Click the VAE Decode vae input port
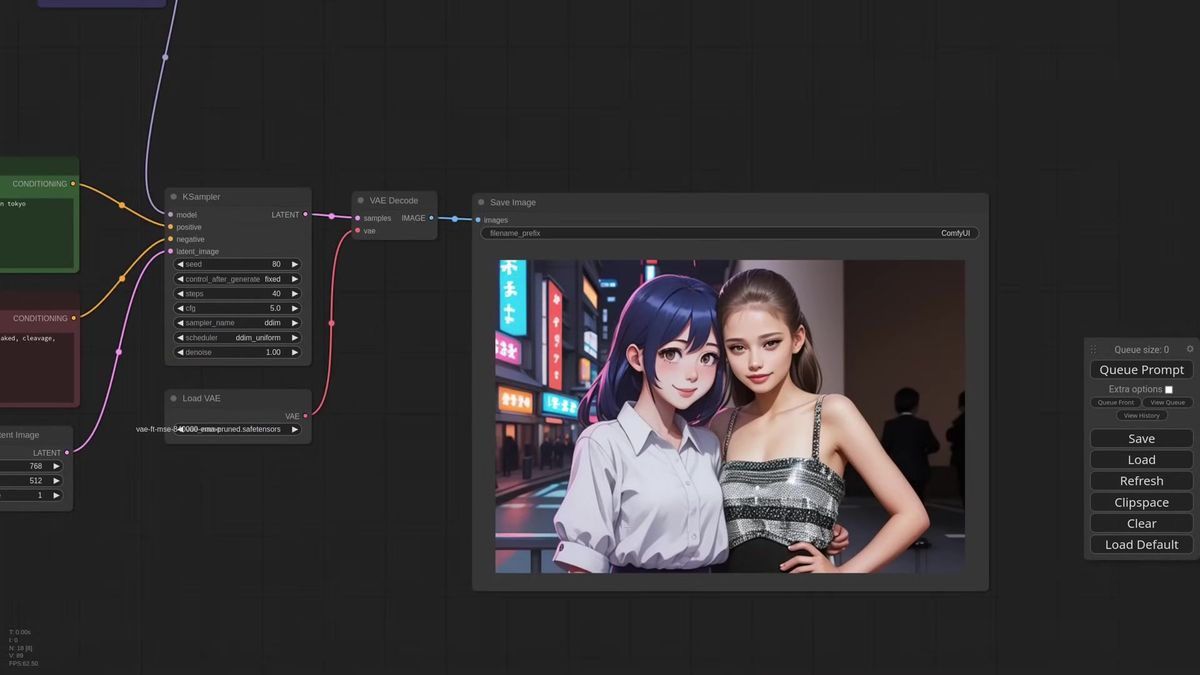This screenshot has width=1200, height=675. 357,231
